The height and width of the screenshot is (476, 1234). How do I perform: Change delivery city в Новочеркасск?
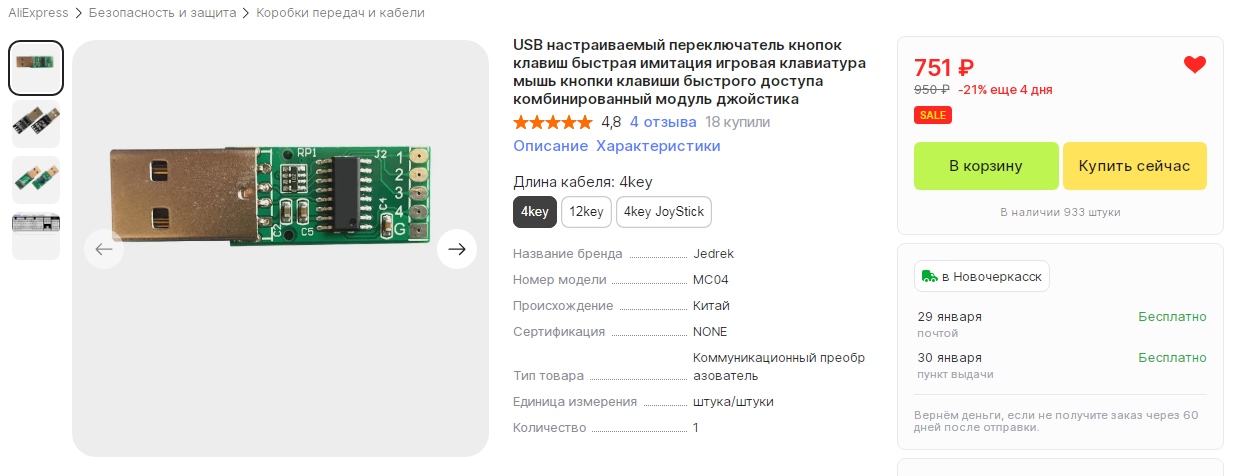982,276
